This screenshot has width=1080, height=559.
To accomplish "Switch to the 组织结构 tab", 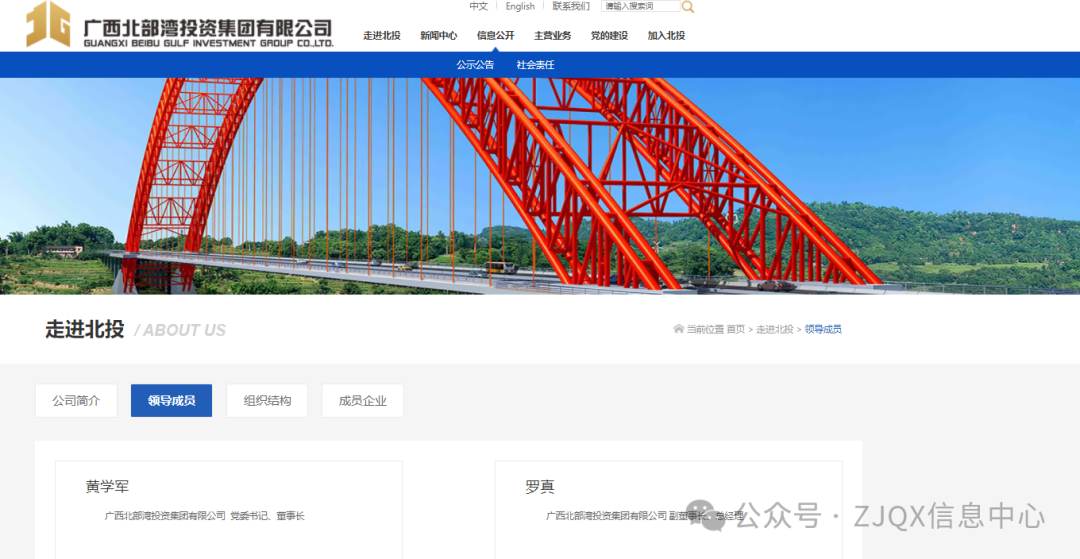I will coord(267,401).
